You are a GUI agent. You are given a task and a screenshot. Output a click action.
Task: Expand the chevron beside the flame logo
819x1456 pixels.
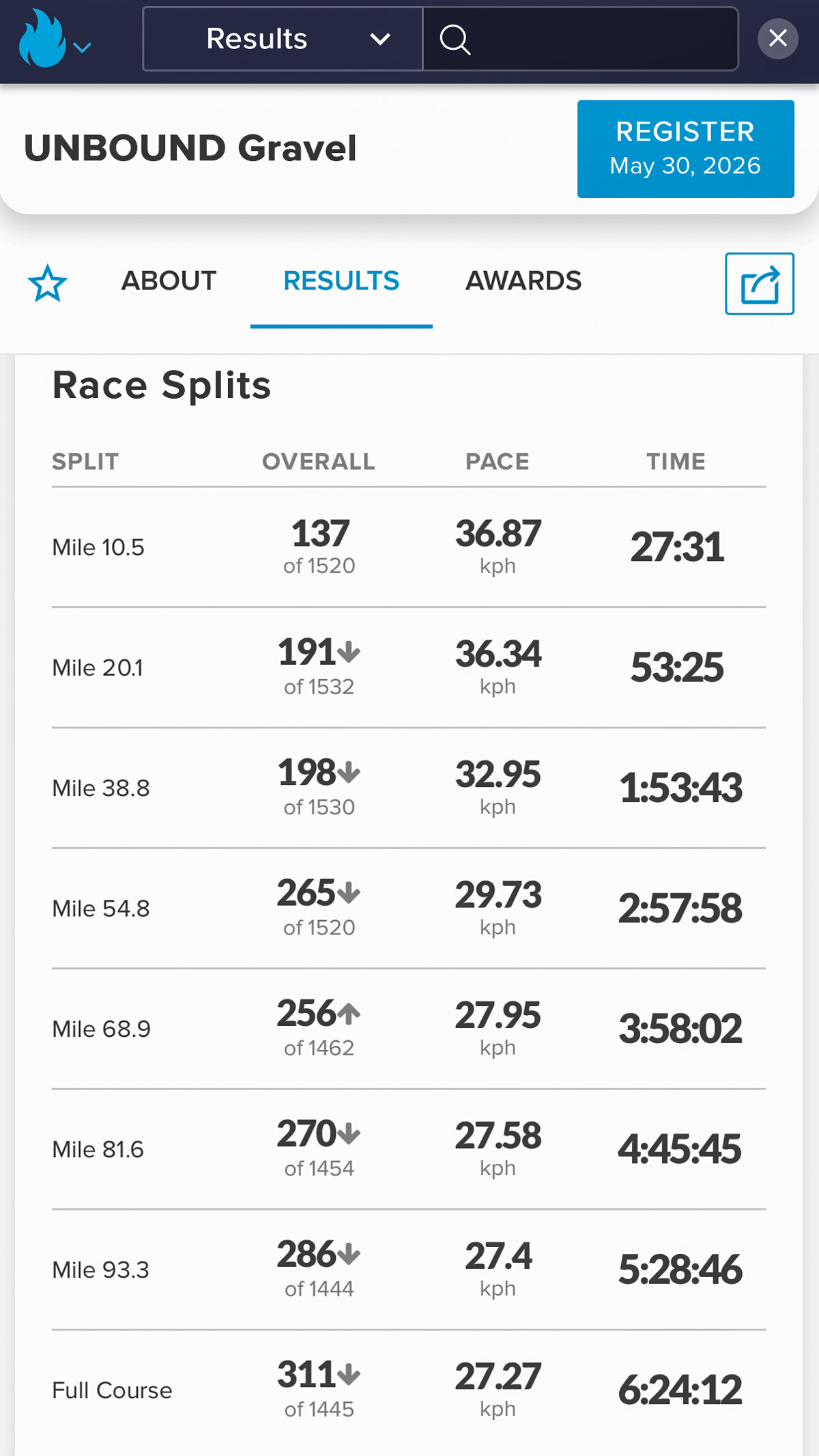[x=83, y=47]
